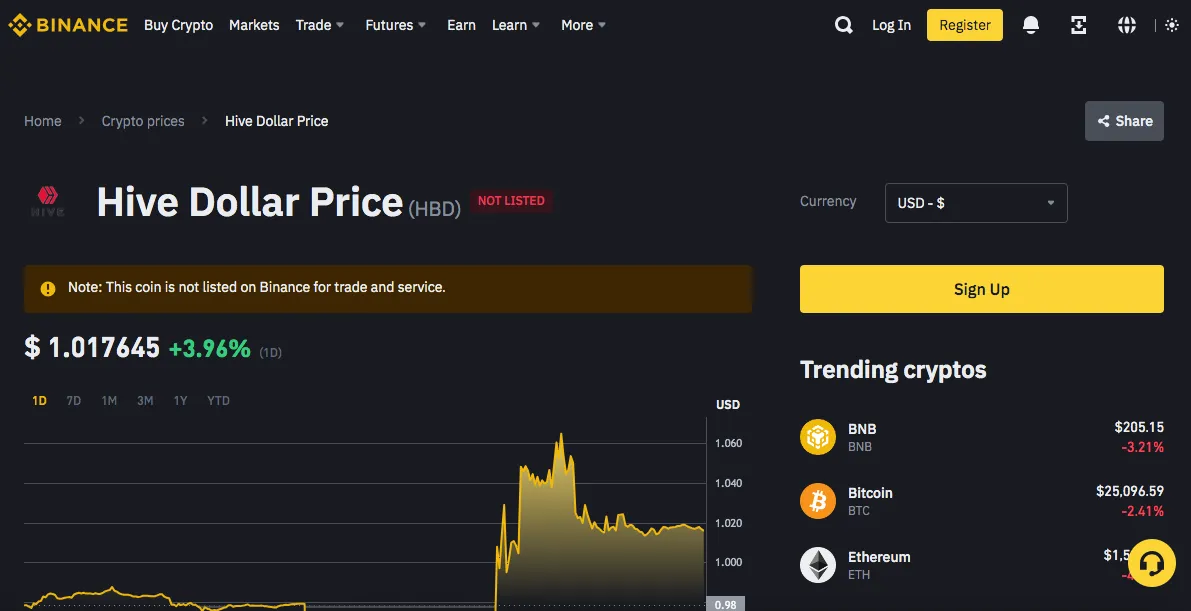Image resolution: width=1191 pixels, height=611 pixels.
Task: Click the Ethereum trending row name
Action: 879,556
